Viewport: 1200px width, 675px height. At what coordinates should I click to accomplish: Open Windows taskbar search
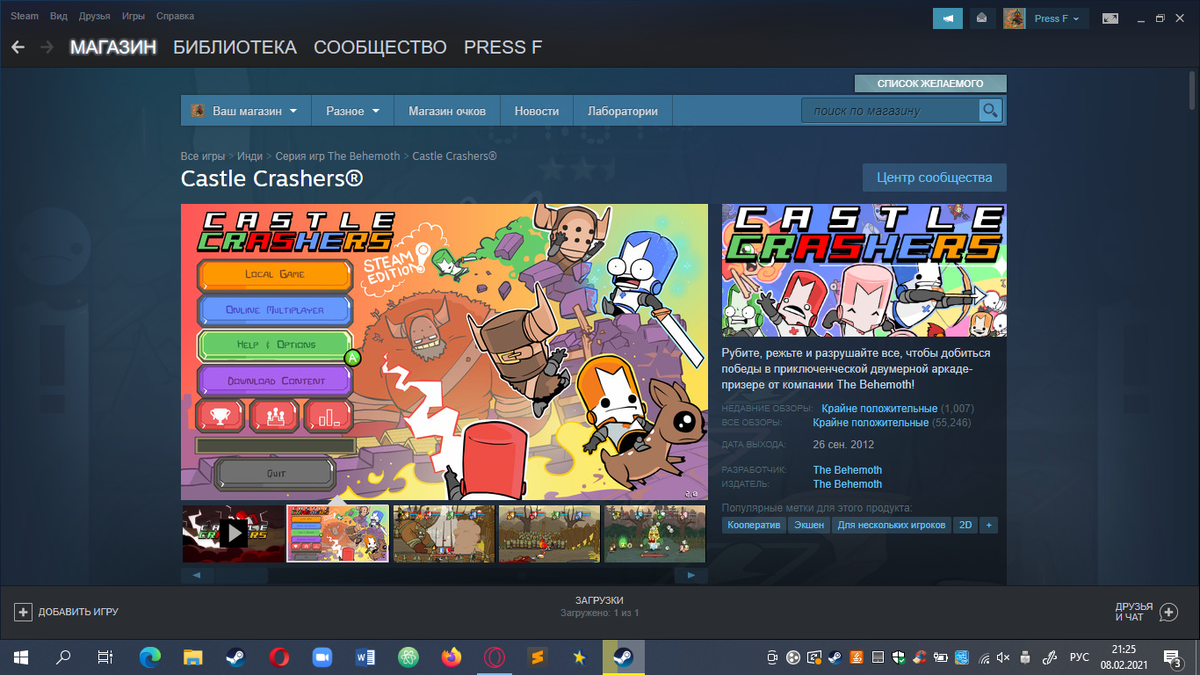63,657
